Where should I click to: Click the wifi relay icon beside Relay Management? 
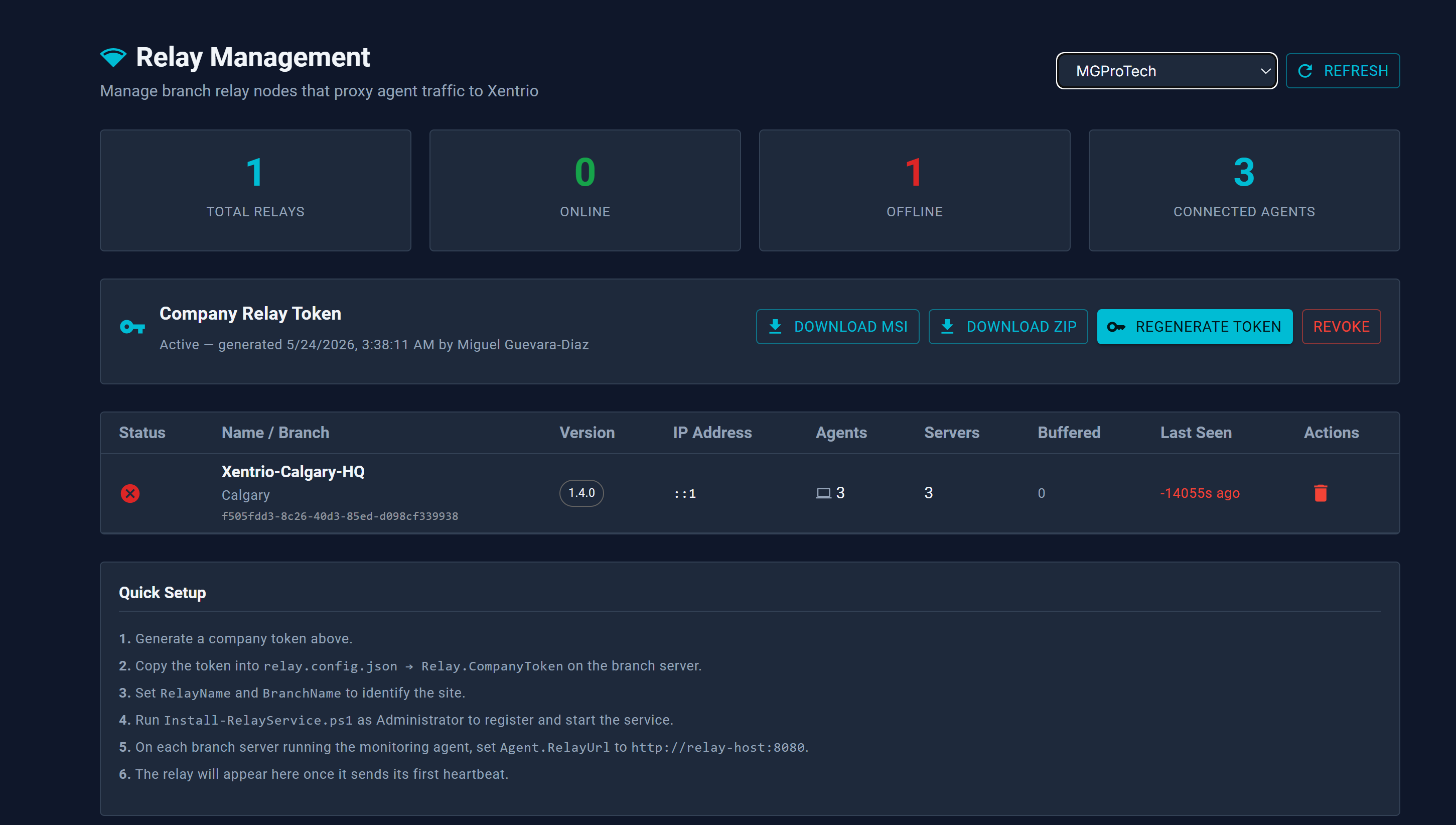coord(113,57)
